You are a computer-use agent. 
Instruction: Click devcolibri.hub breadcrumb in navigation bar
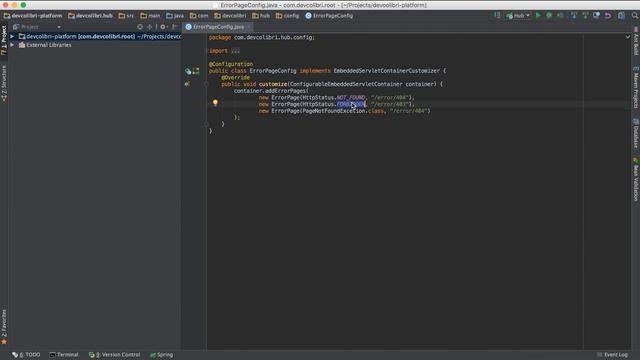point(91,16)
